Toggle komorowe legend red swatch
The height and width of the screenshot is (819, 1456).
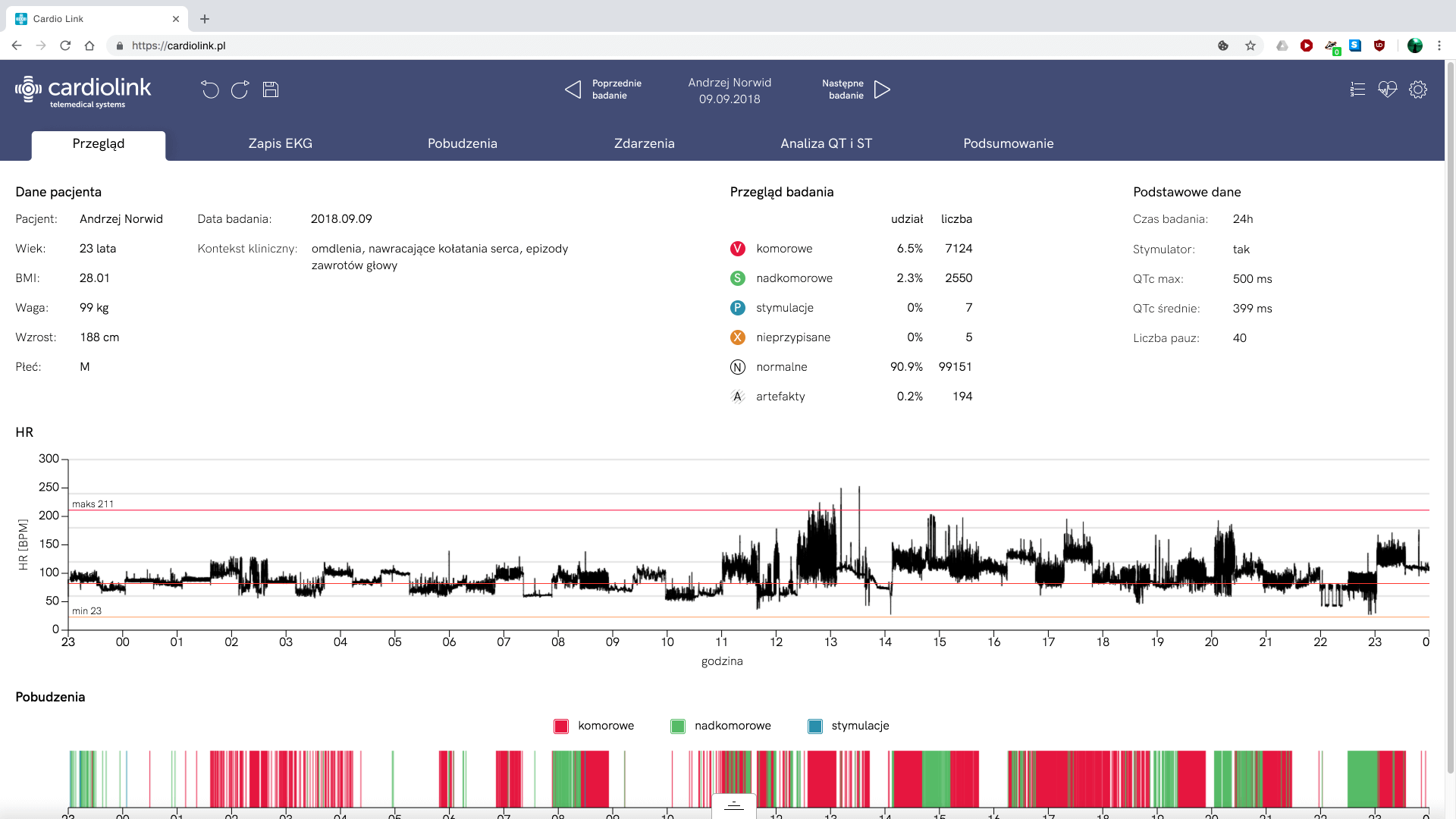pyautogui.click(x=561, y=726)
